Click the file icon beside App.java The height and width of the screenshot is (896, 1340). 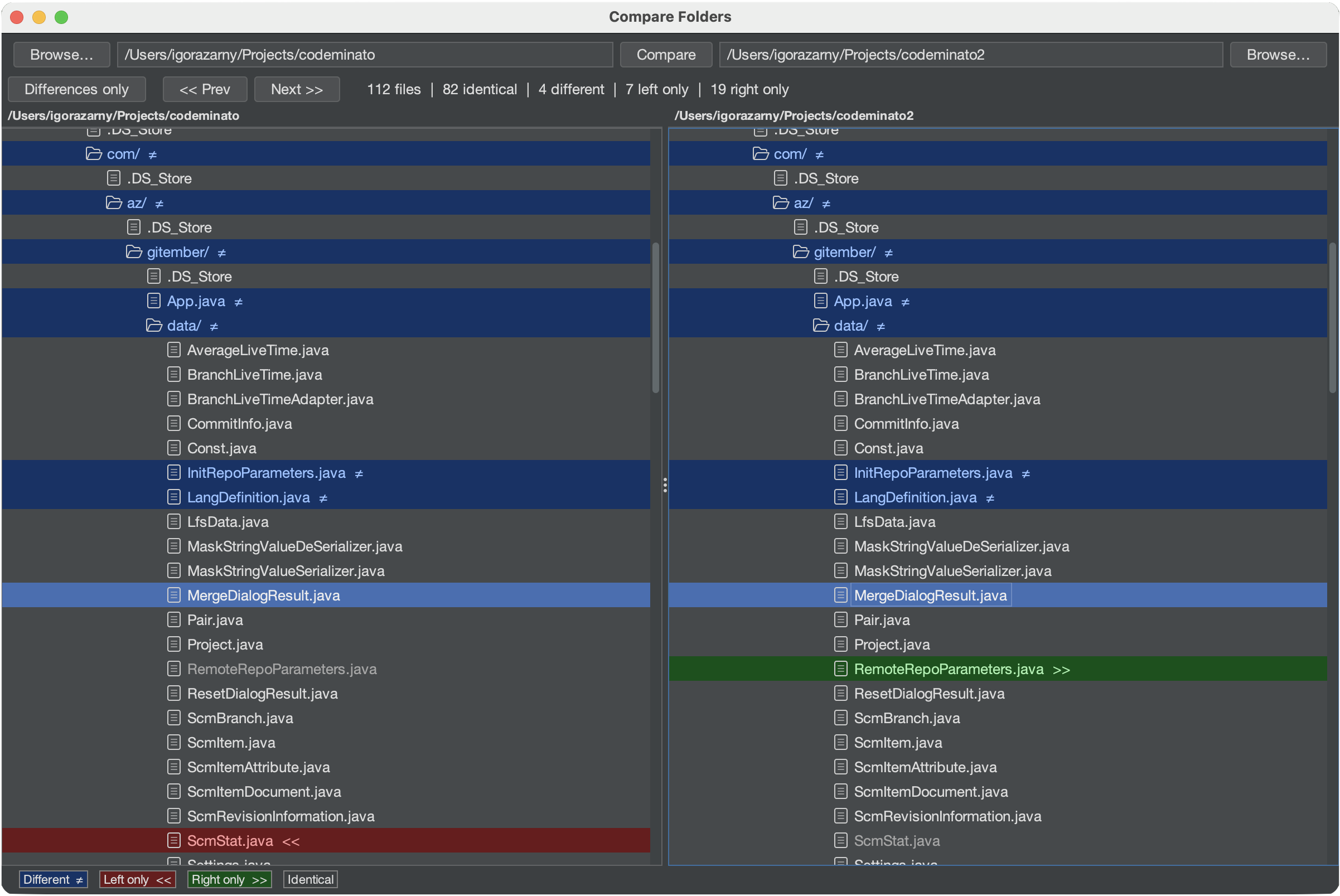pyautogui.click(x=154, y=301)
